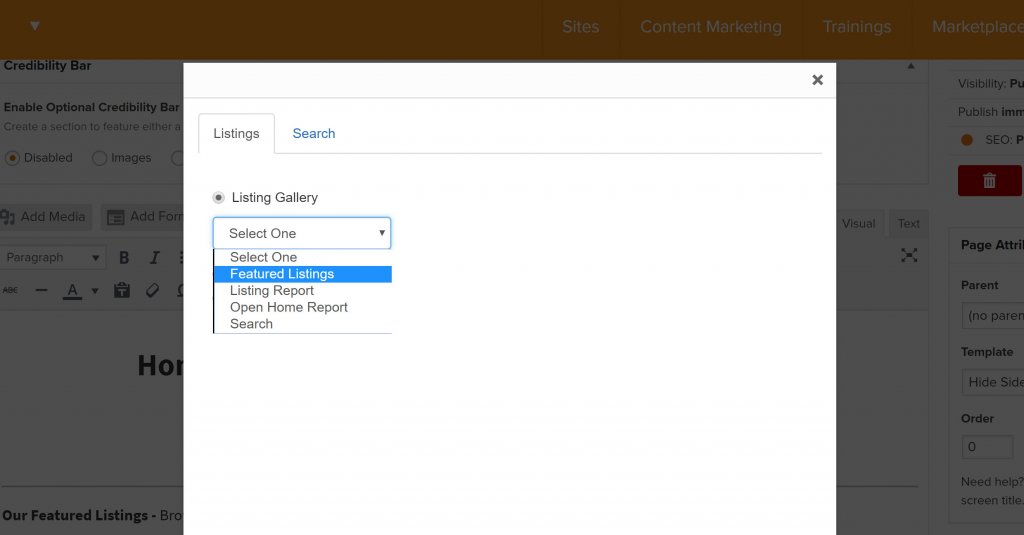Collapse the Credibility Bar panel arrow

click(910, 66)
